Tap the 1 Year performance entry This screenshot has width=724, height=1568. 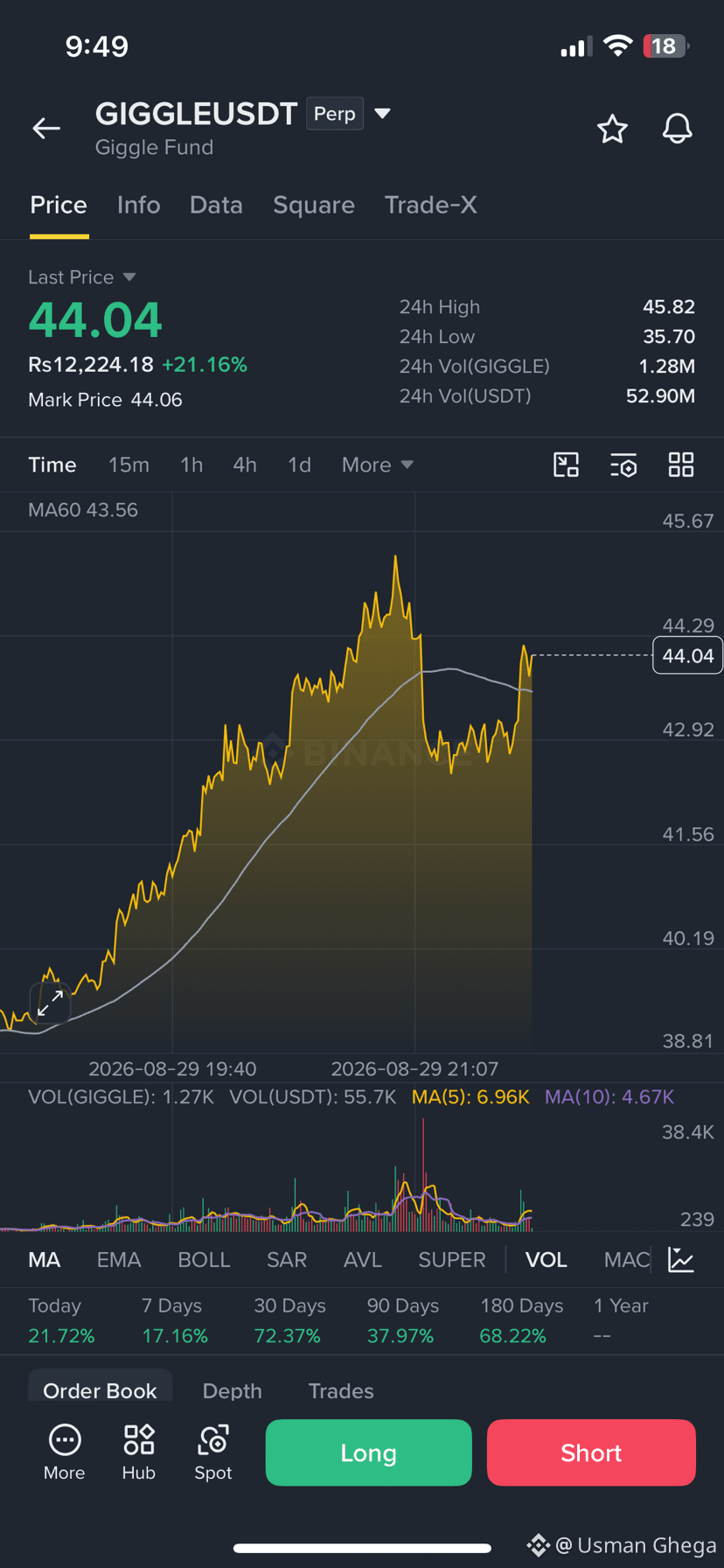(621, 1320)
